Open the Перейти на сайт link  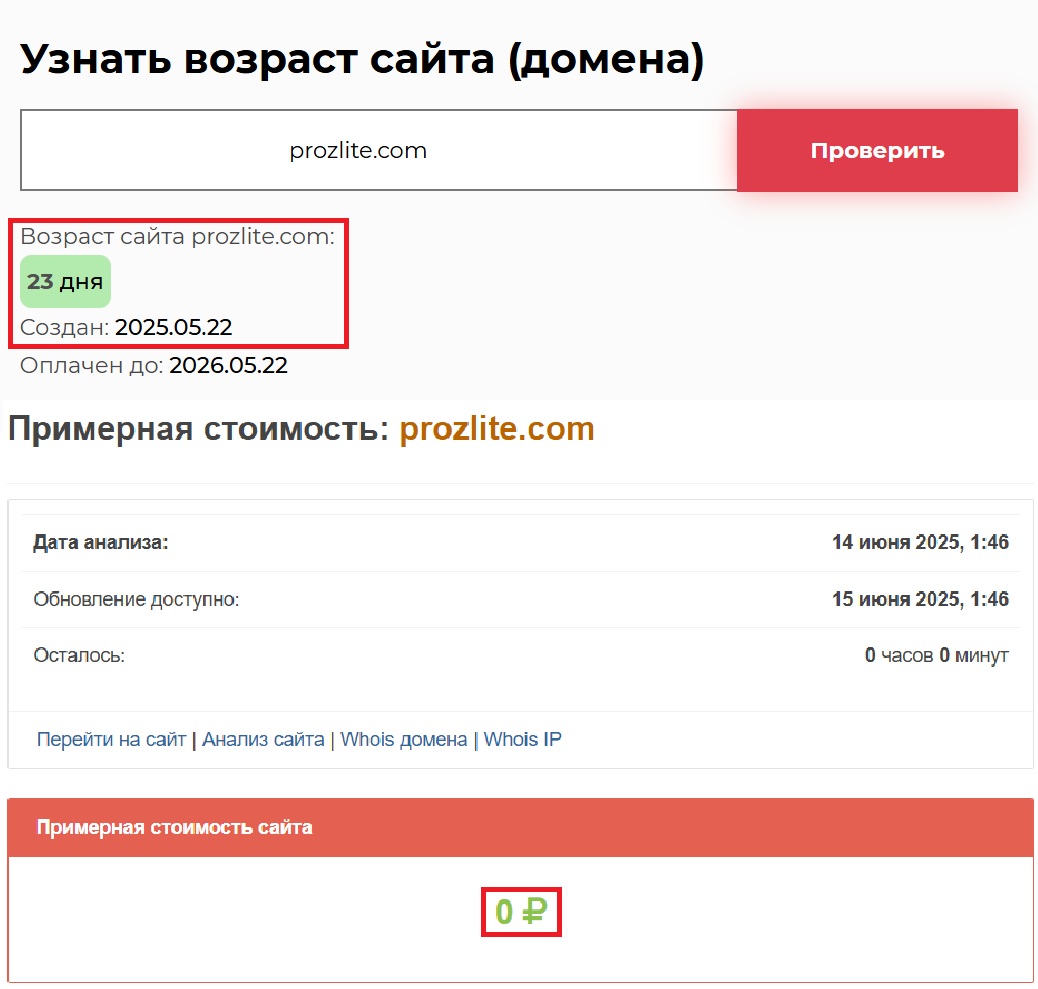(x=111, y=740)
